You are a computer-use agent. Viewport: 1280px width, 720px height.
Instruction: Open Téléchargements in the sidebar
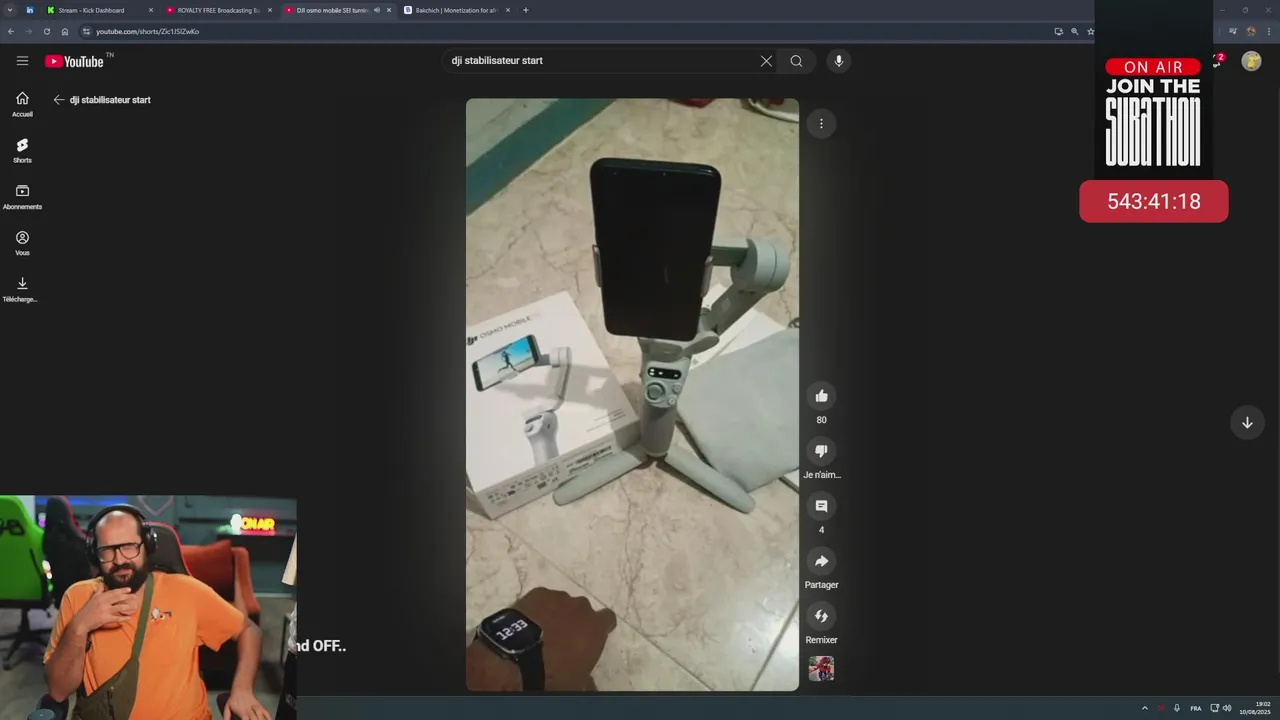coord(22,290)
